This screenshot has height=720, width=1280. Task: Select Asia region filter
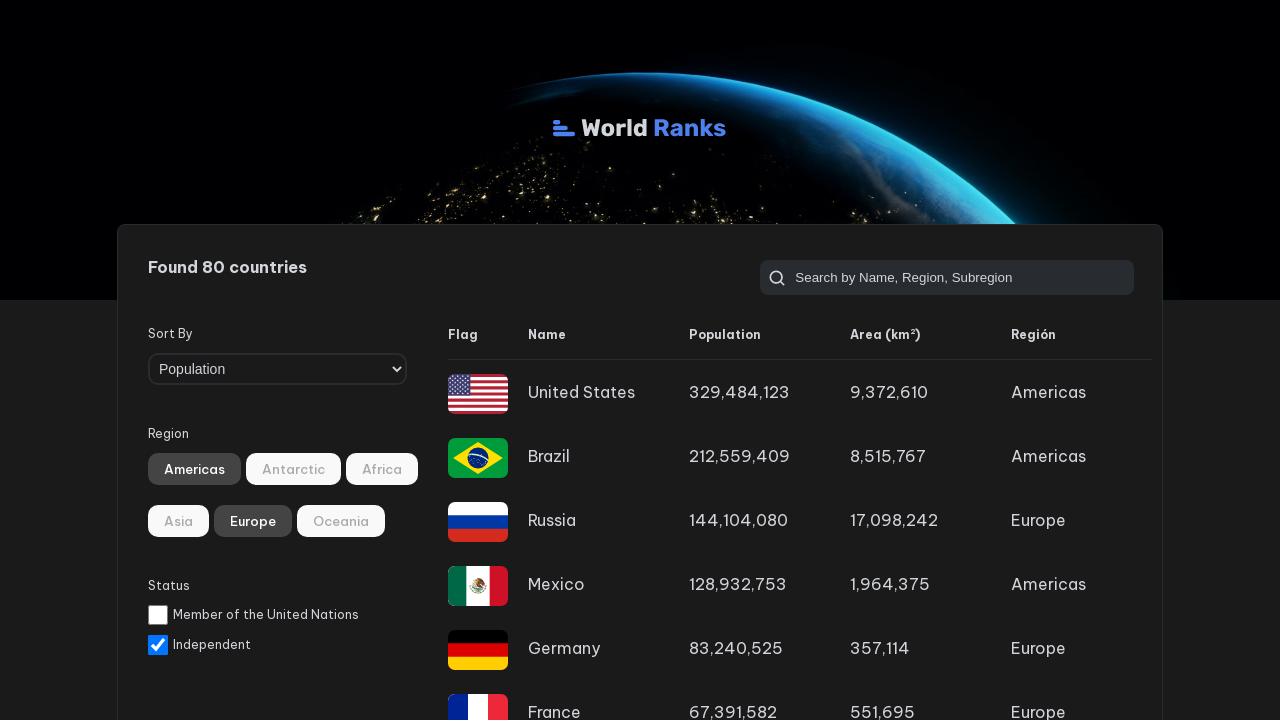click(178, 521)
